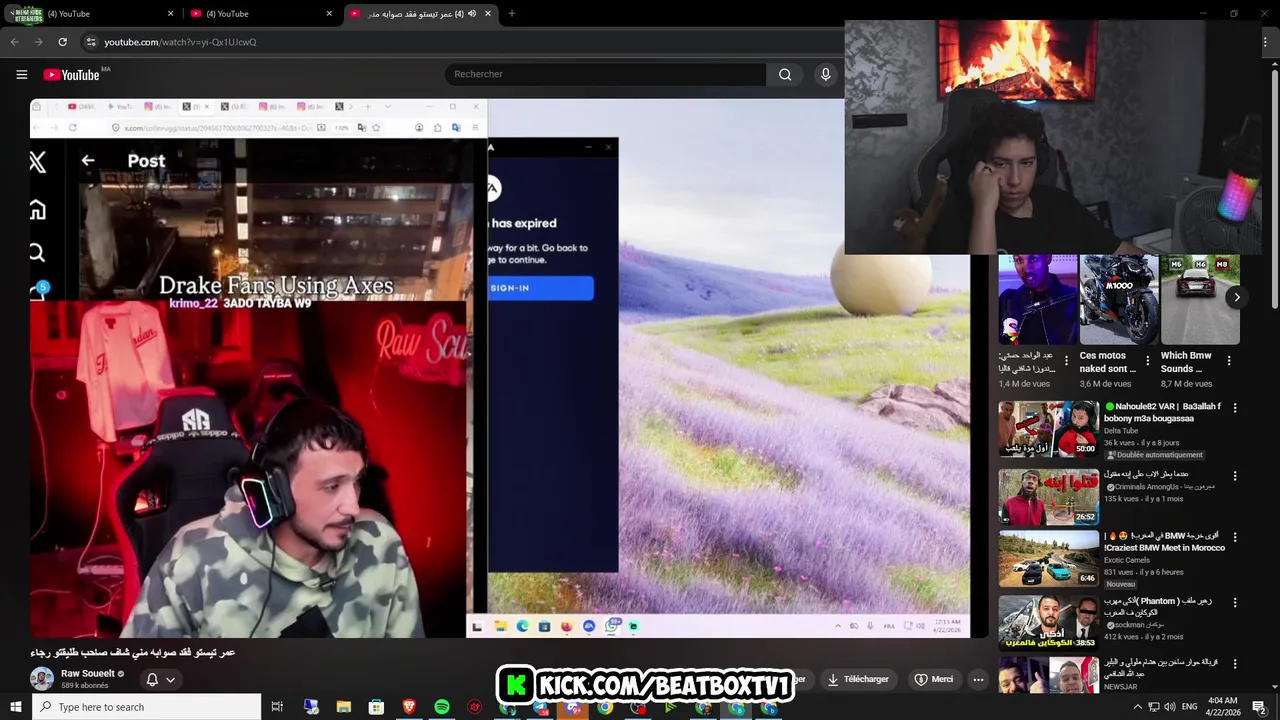
Task: Click the main video player
Action: pyautogui.click(x=509, y=368)
